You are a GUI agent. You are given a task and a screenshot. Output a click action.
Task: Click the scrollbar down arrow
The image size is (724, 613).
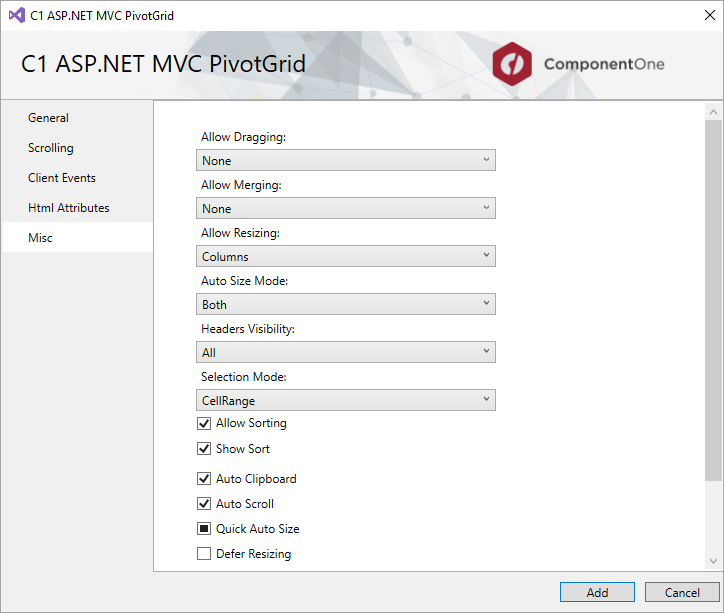coord(713,561)
